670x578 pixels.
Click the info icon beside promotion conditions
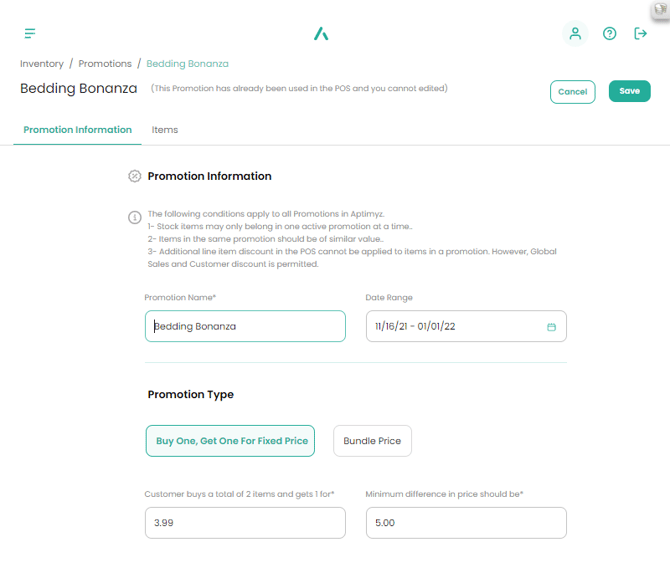point(134,218)
